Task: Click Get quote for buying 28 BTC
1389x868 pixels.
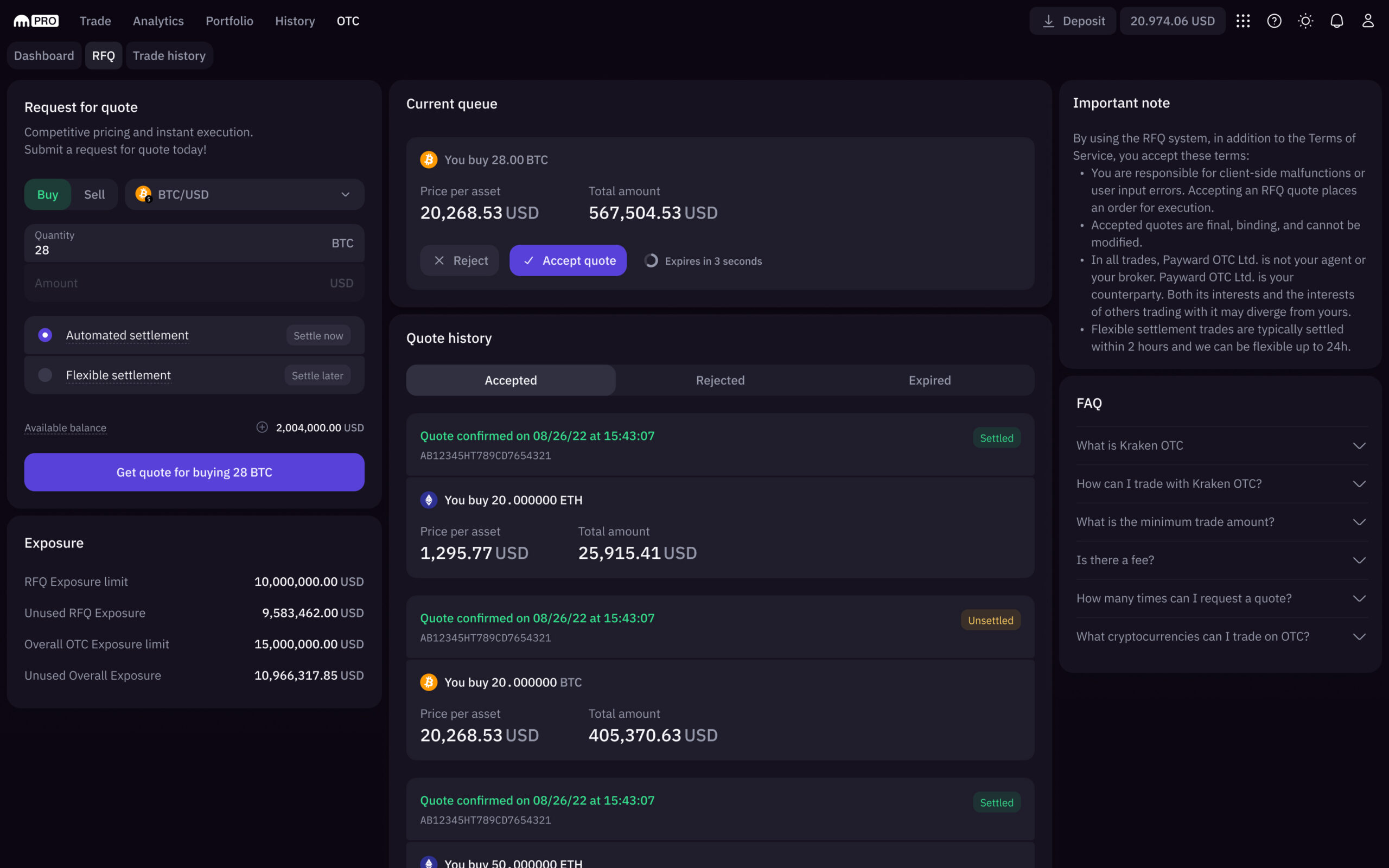Action: 195,473
